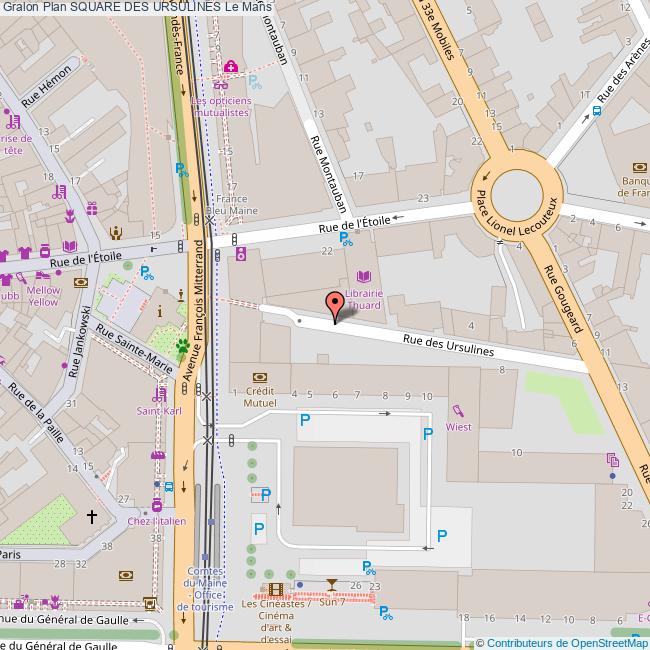
Task: Click the bus stop icon near Rue des Arènes
Action: pyautogui.click(x=596, y=112)
